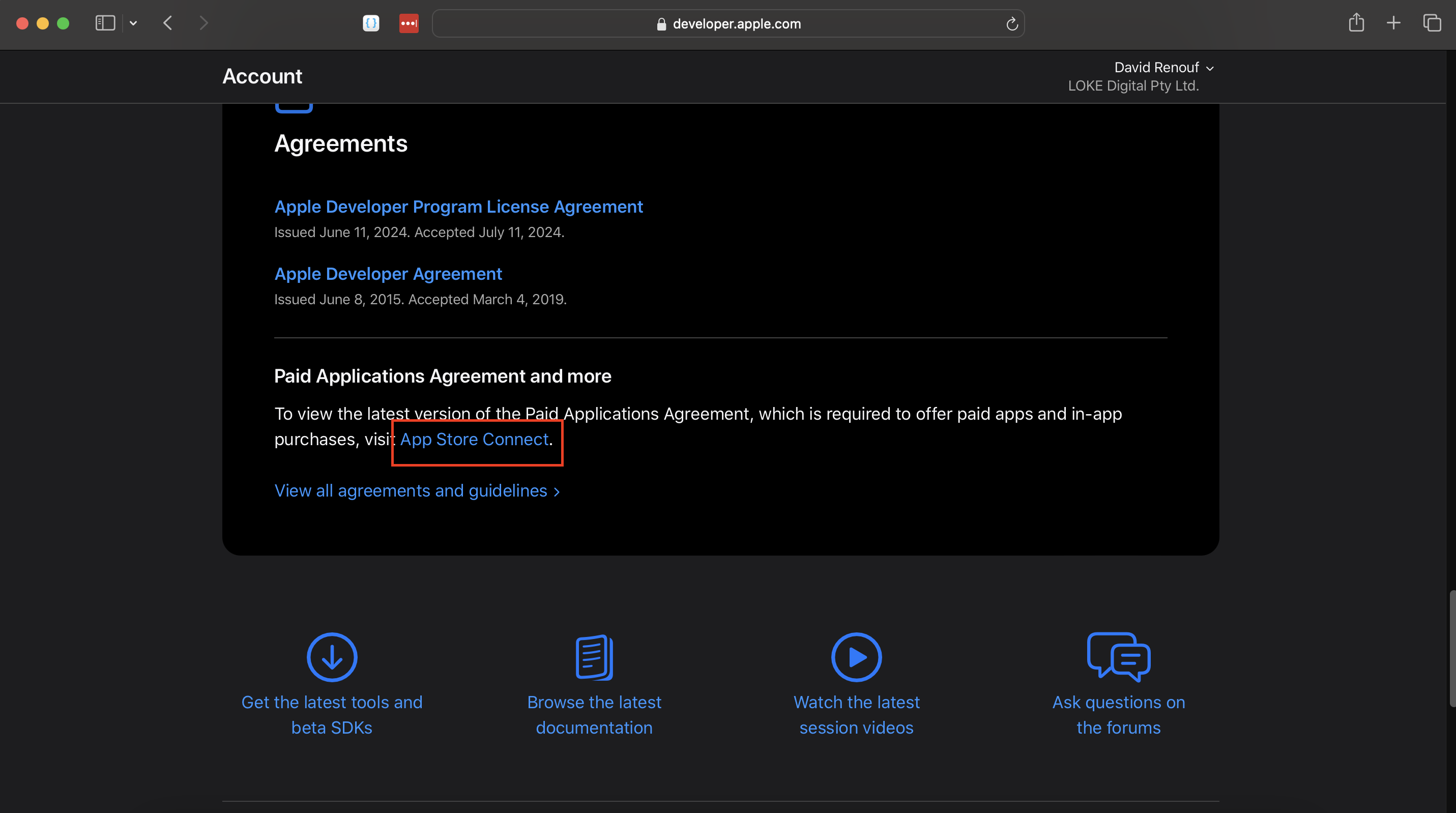
Task: Click the play button video icon
Action: click(856, 657)
